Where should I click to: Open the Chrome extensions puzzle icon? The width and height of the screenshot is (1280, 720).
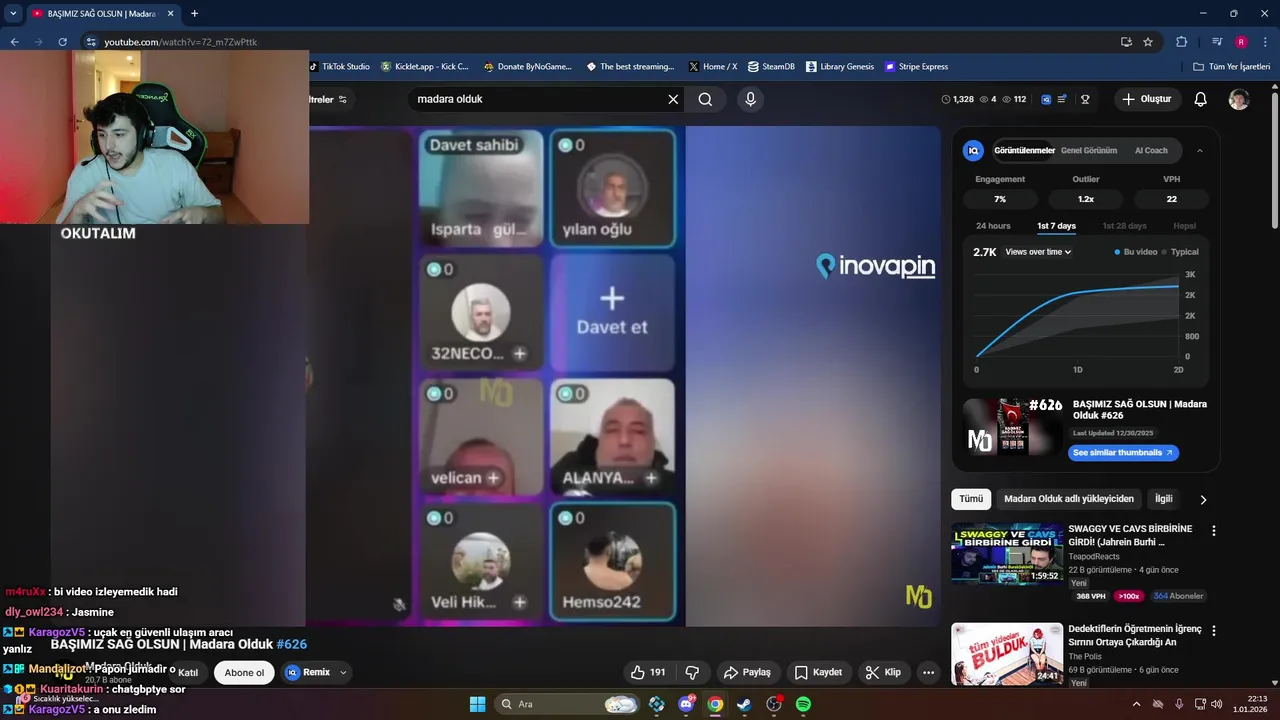click(1181, 42)
